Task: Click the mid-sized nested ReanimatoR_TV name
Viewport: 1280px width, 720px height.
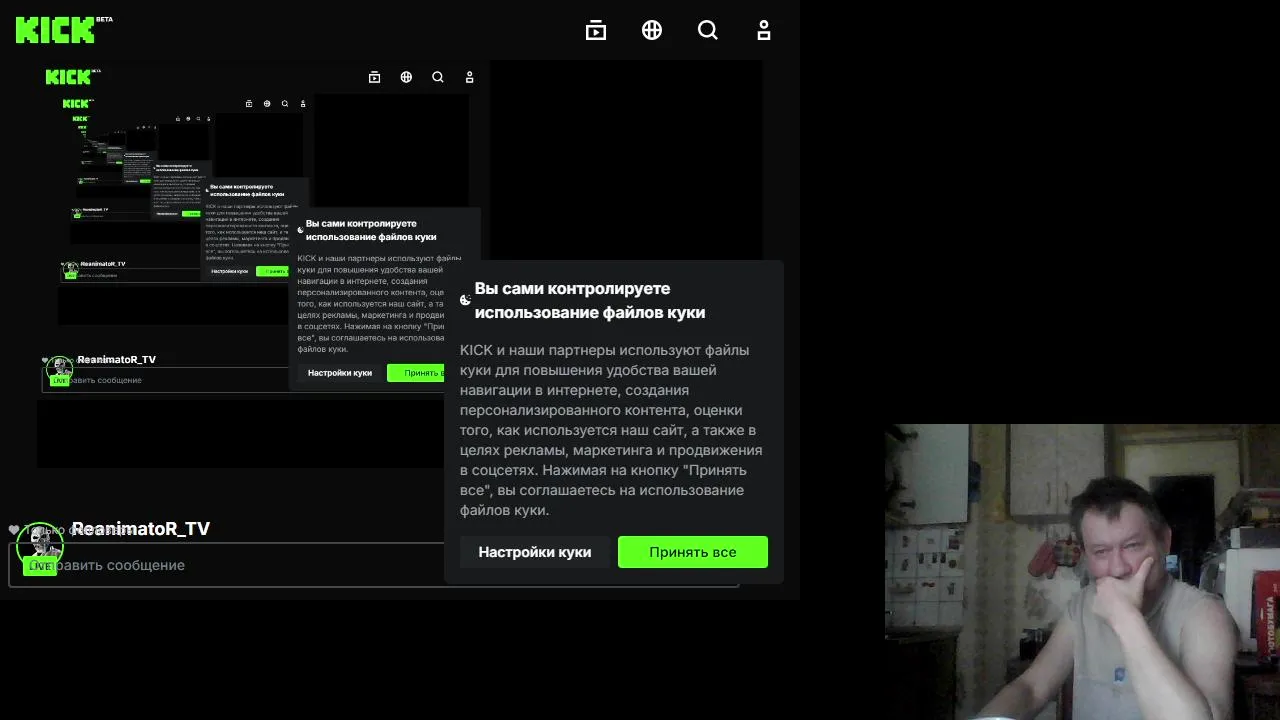Action: 117,359
